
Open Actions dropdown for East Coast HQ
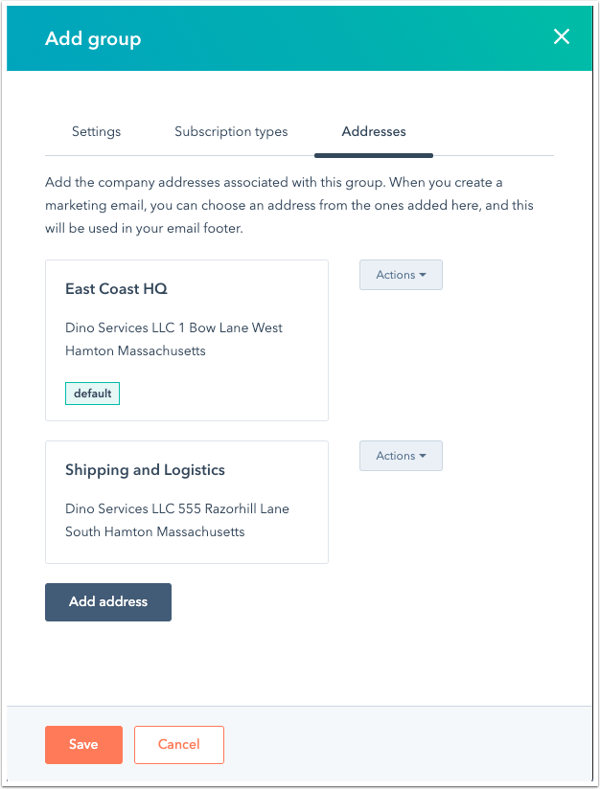[x=401, y=275]
